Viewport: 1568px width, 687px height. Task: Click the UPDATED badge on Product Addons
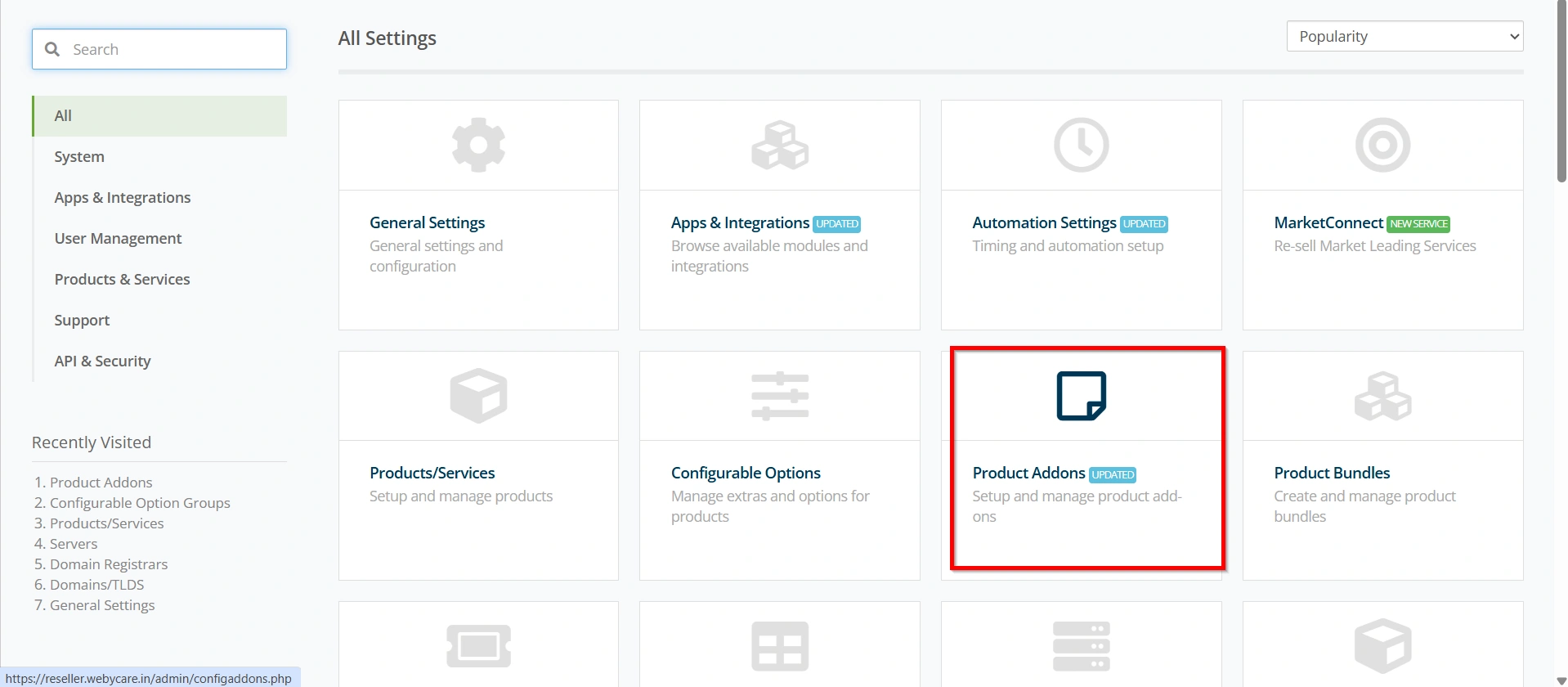click(1113, 474)
